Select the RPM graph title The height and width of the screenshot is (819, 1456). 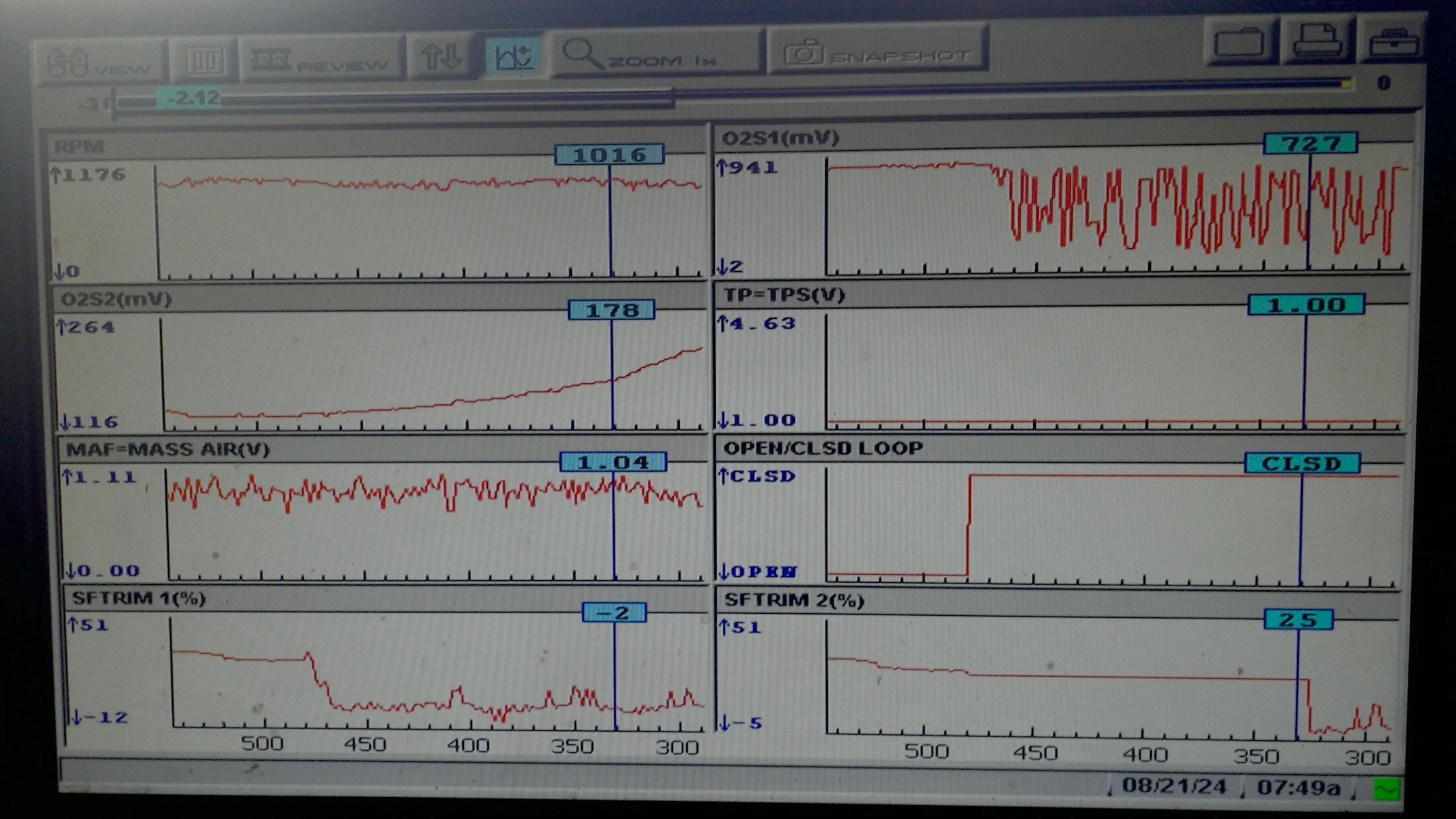[79, 146]
